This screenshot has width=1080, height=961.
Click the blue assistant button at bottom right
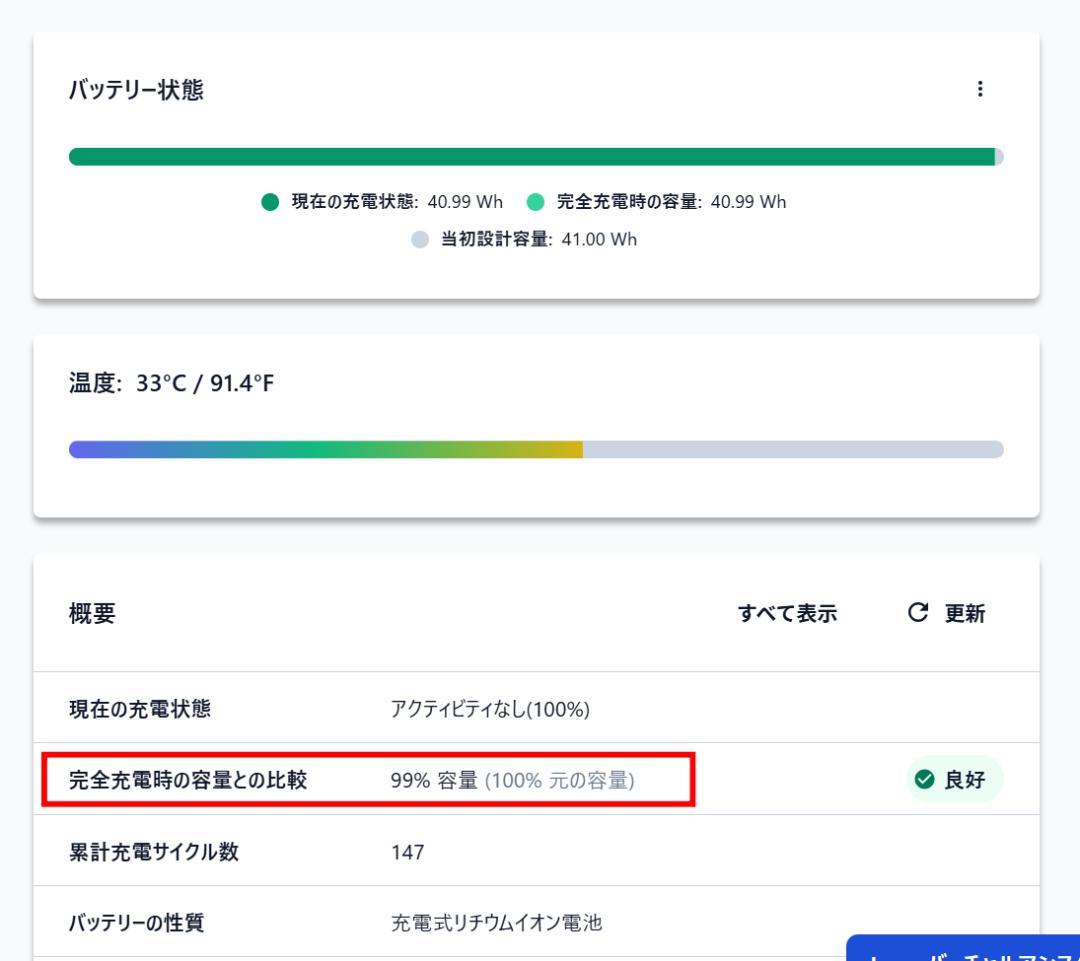962,950
